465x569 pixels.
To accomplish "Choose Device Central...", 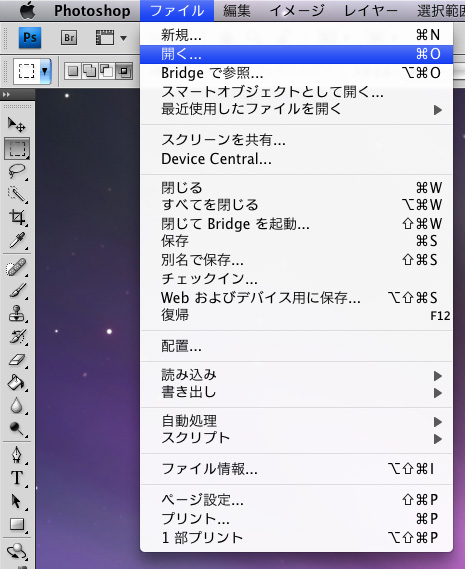I will 297,159.
